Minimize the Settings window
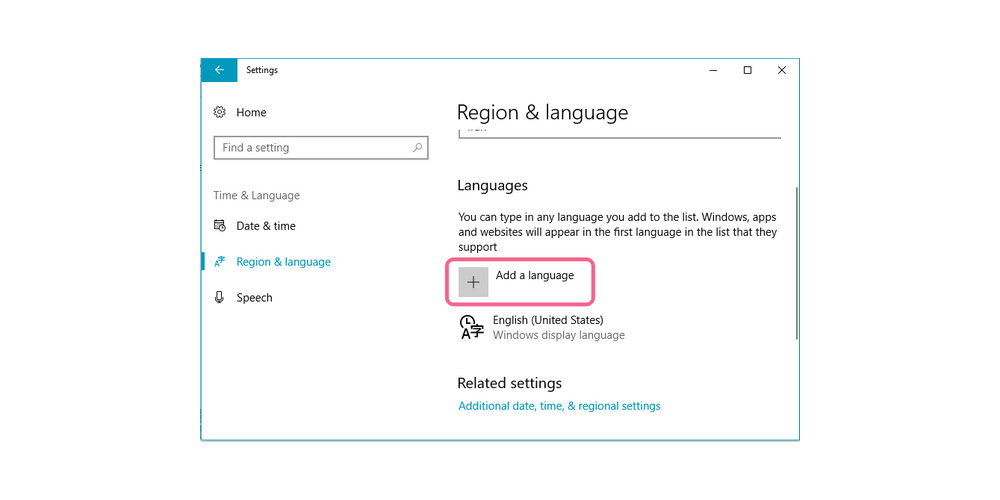 (x=713, y=70)
